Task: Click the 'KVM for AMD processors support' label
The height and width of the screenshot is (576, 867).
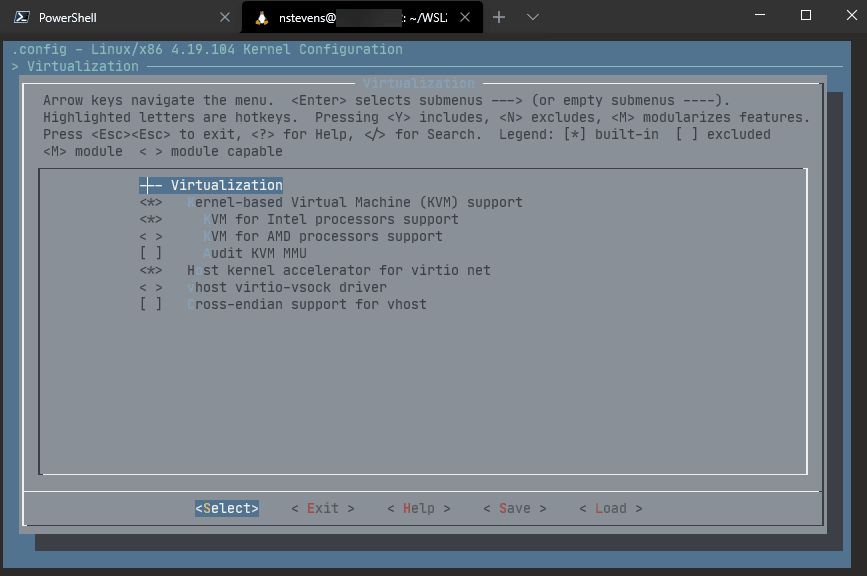Action: [323, 237]
